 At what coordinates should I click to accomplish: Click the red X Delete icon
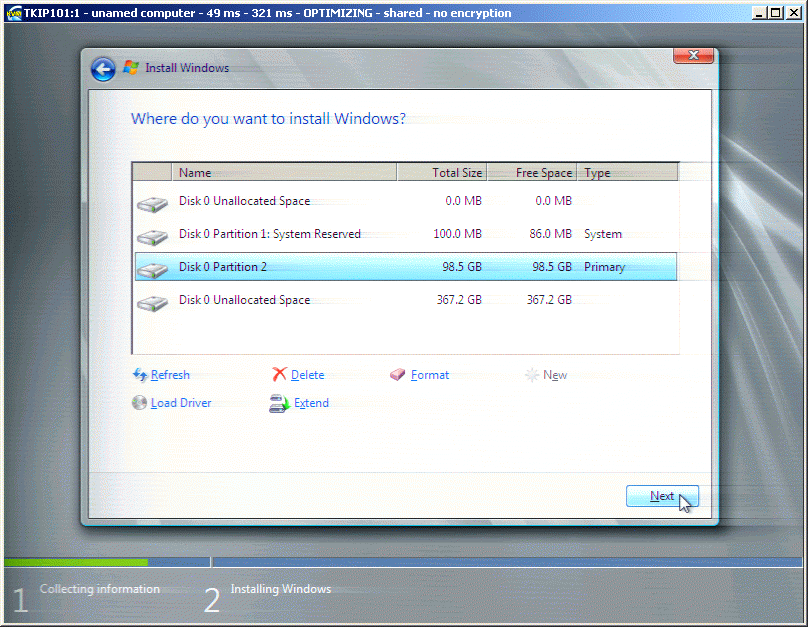[279, 374]
